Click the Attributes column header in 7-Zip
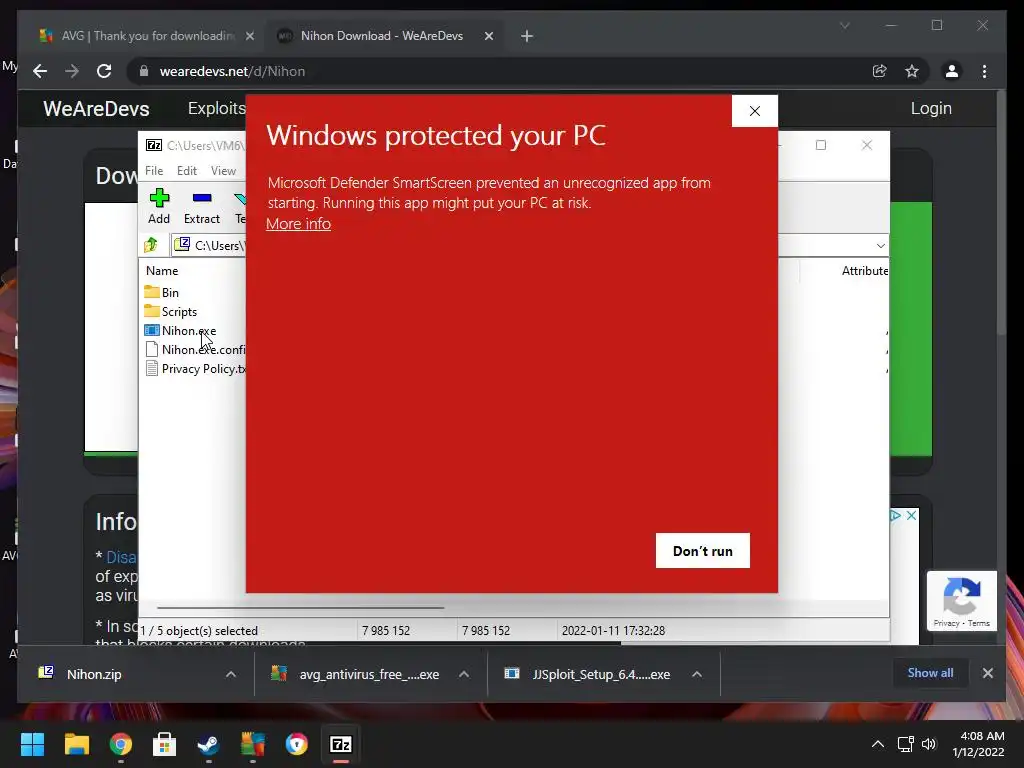Screen dimensions: 1024x768 864,270
